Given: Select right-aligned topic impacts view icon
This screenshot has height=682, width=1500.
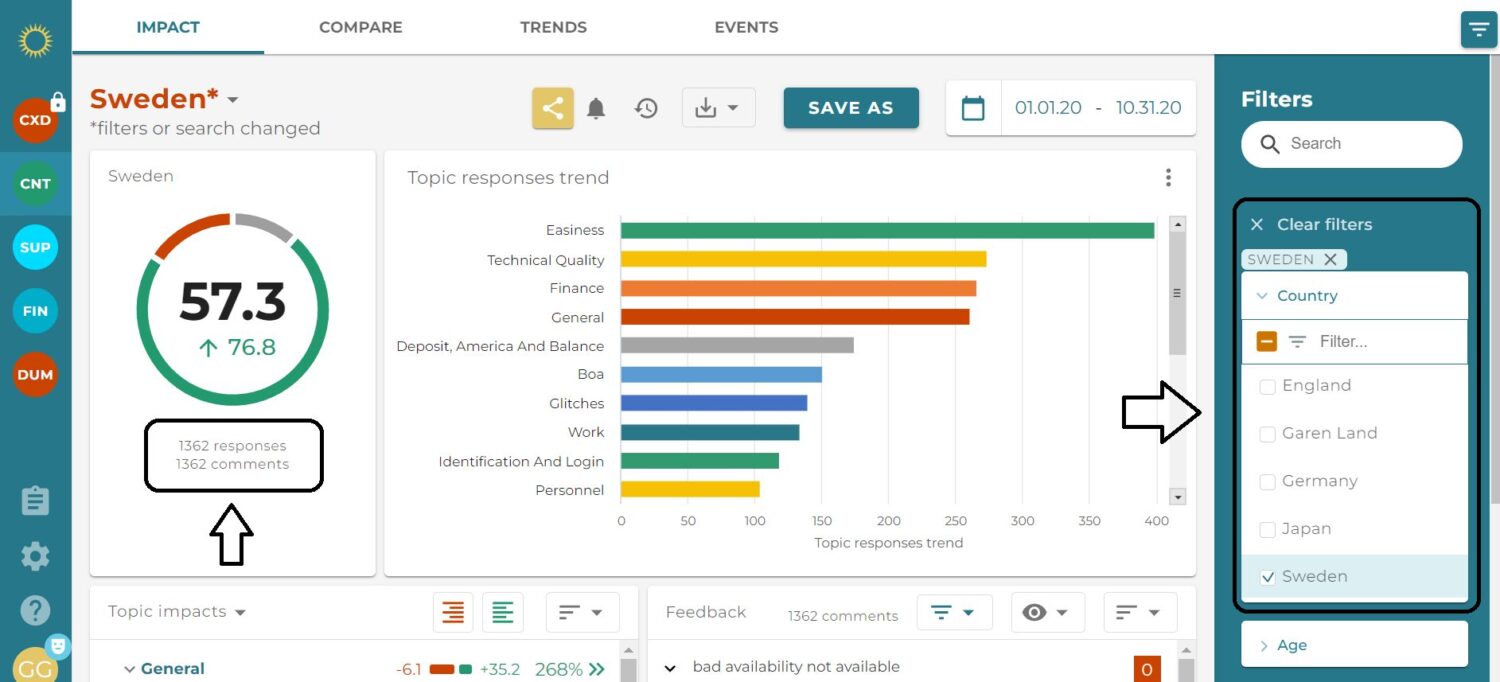Looking at the screenshot, I should point(453,612).
